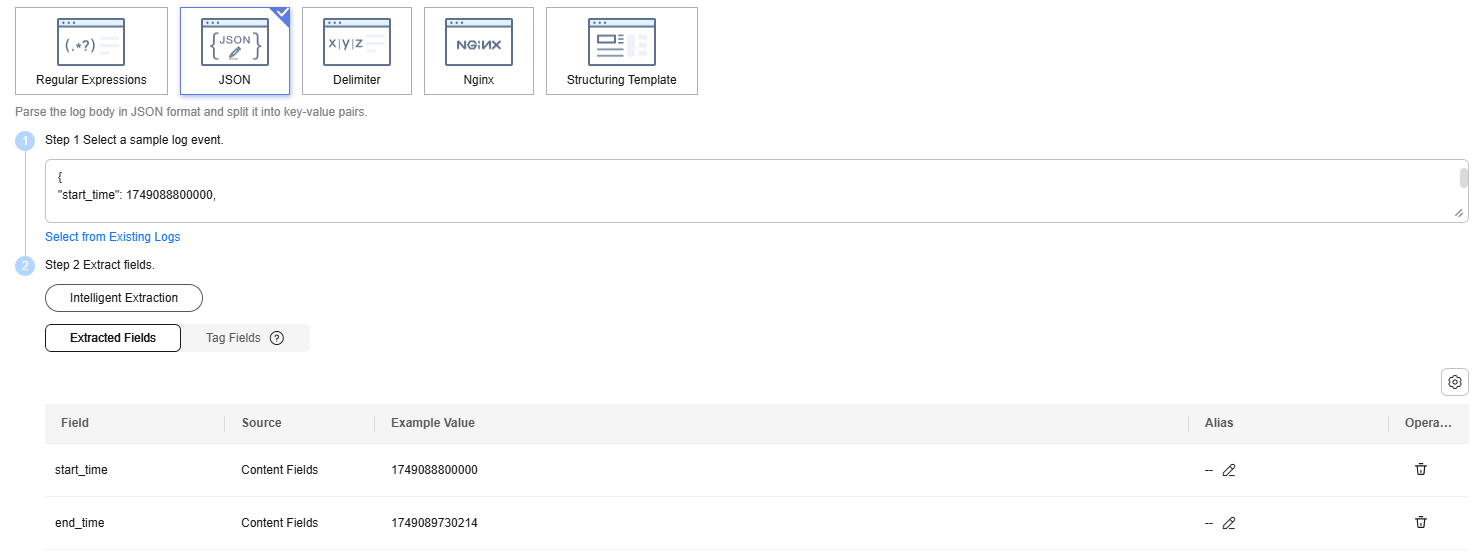The height and width of the screenshot is (554, 1478).
Task: Switch to the Tag Fields tab
Action: (x=233, y=338)
